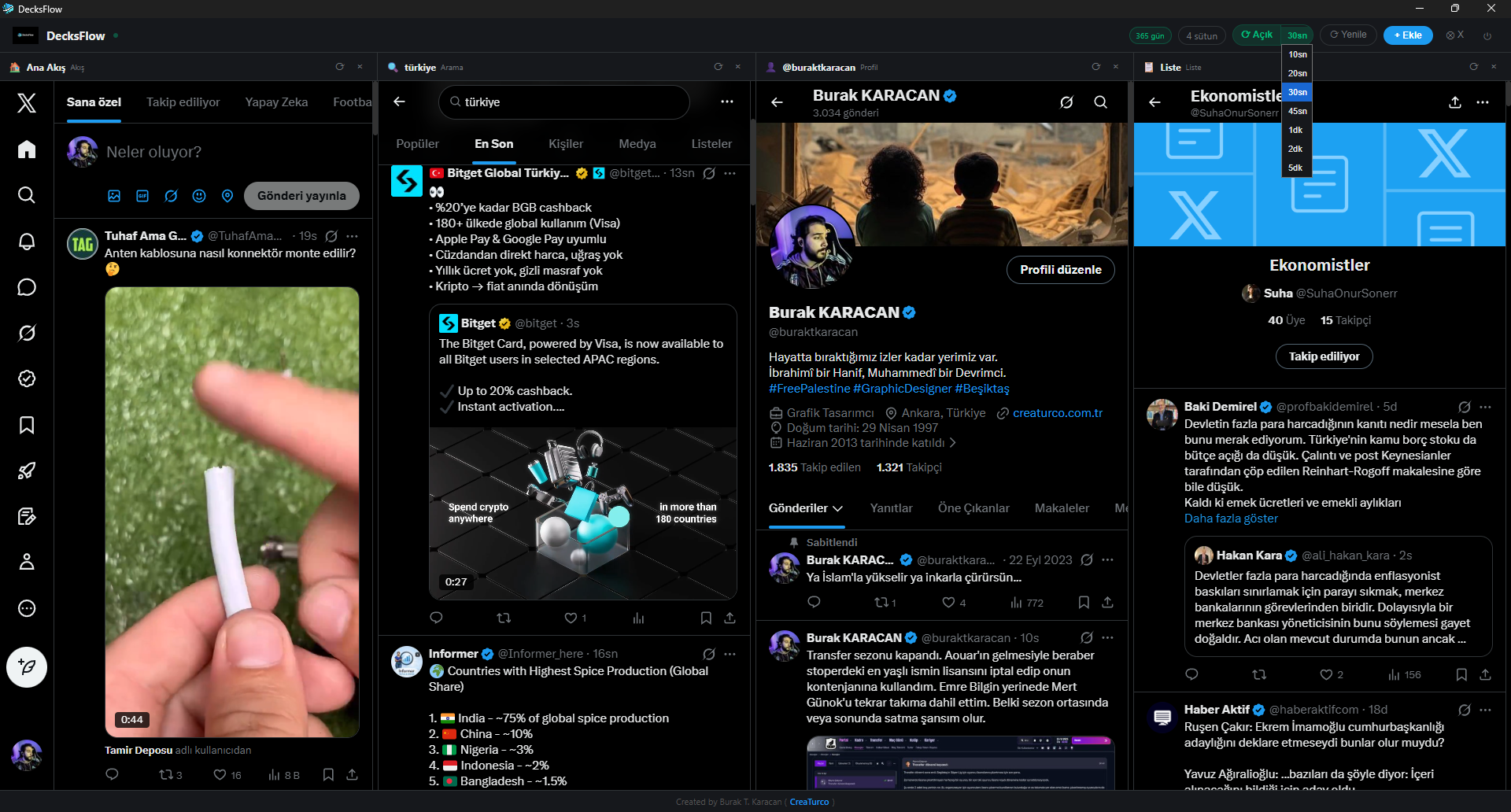Viewport: 1511px width, 812px height.
Task: Choose 1dk in the interval dropdown
Action: pyautogui.click(x=1296, y=130)
